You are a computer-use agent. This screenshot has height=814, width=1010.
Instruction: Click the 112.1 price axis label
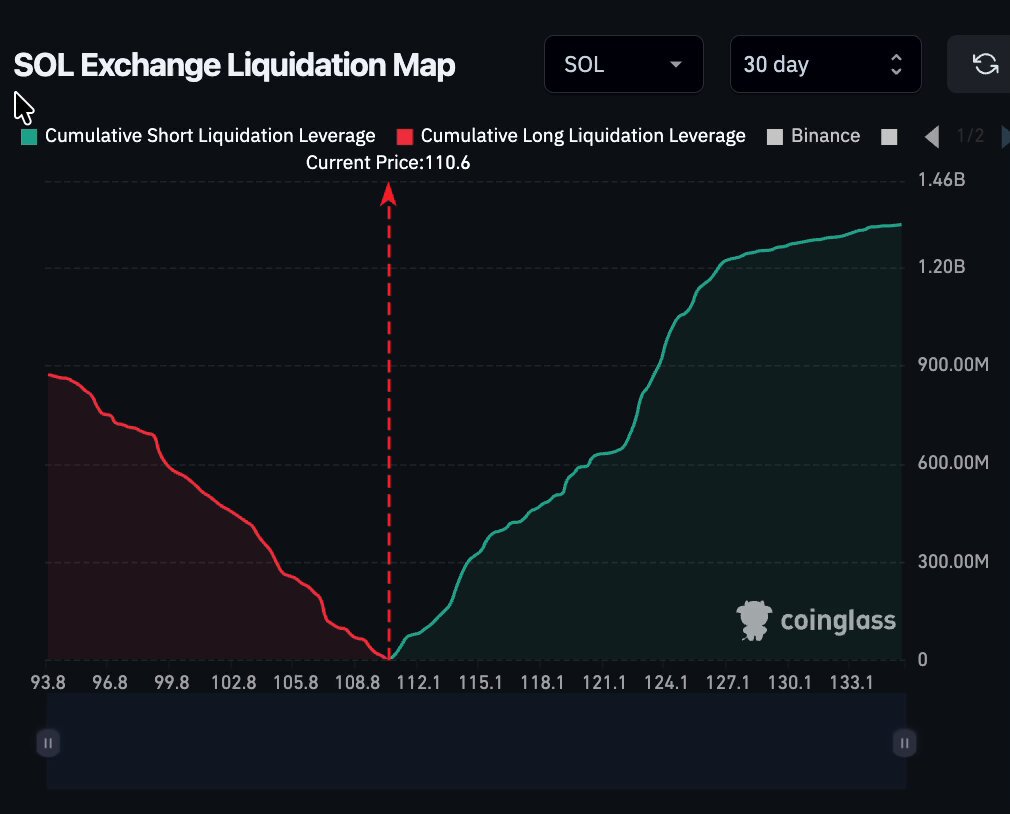tap(419, 683)
